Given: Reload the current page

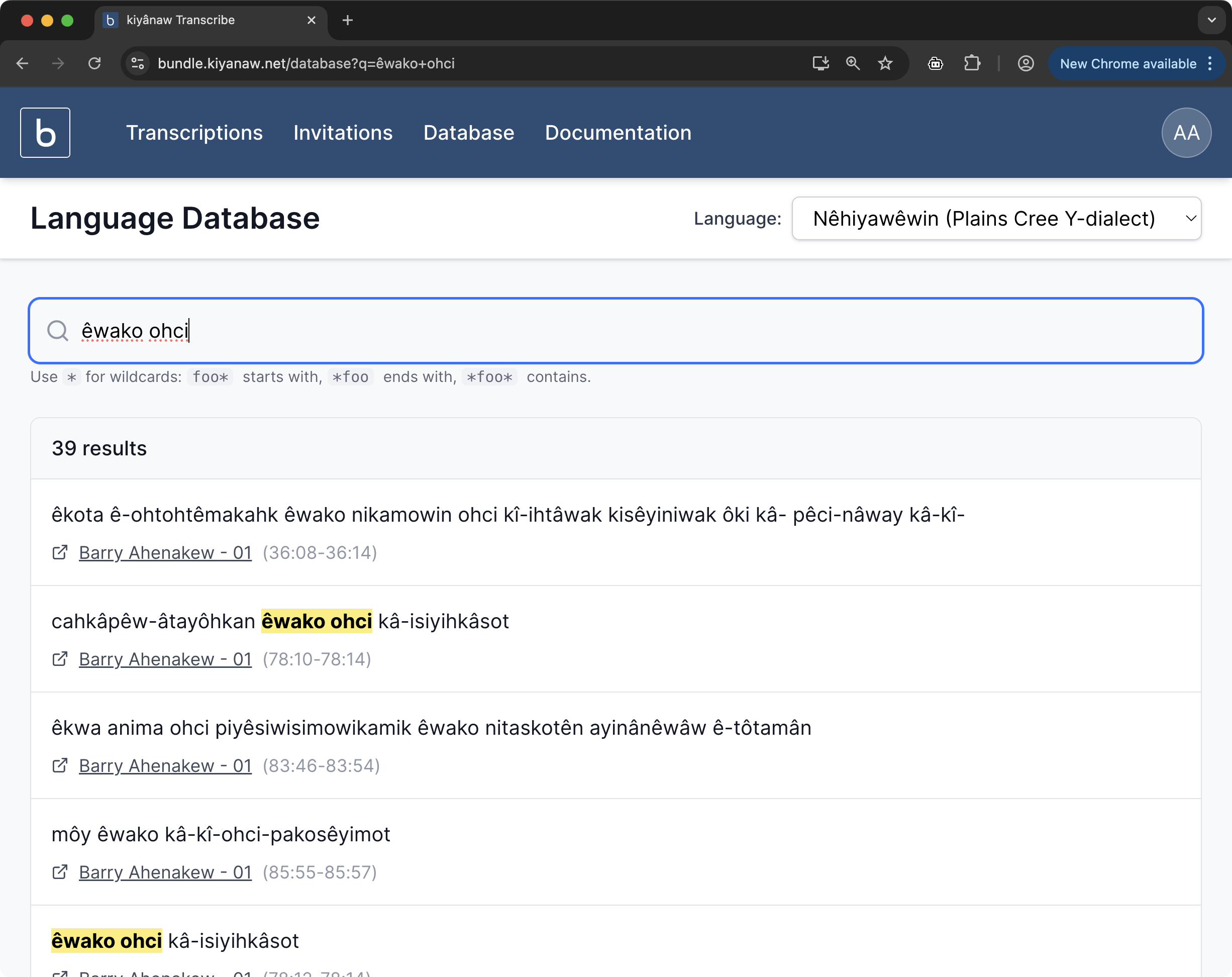Looking at the screenshot, I should tap(95, 63).
